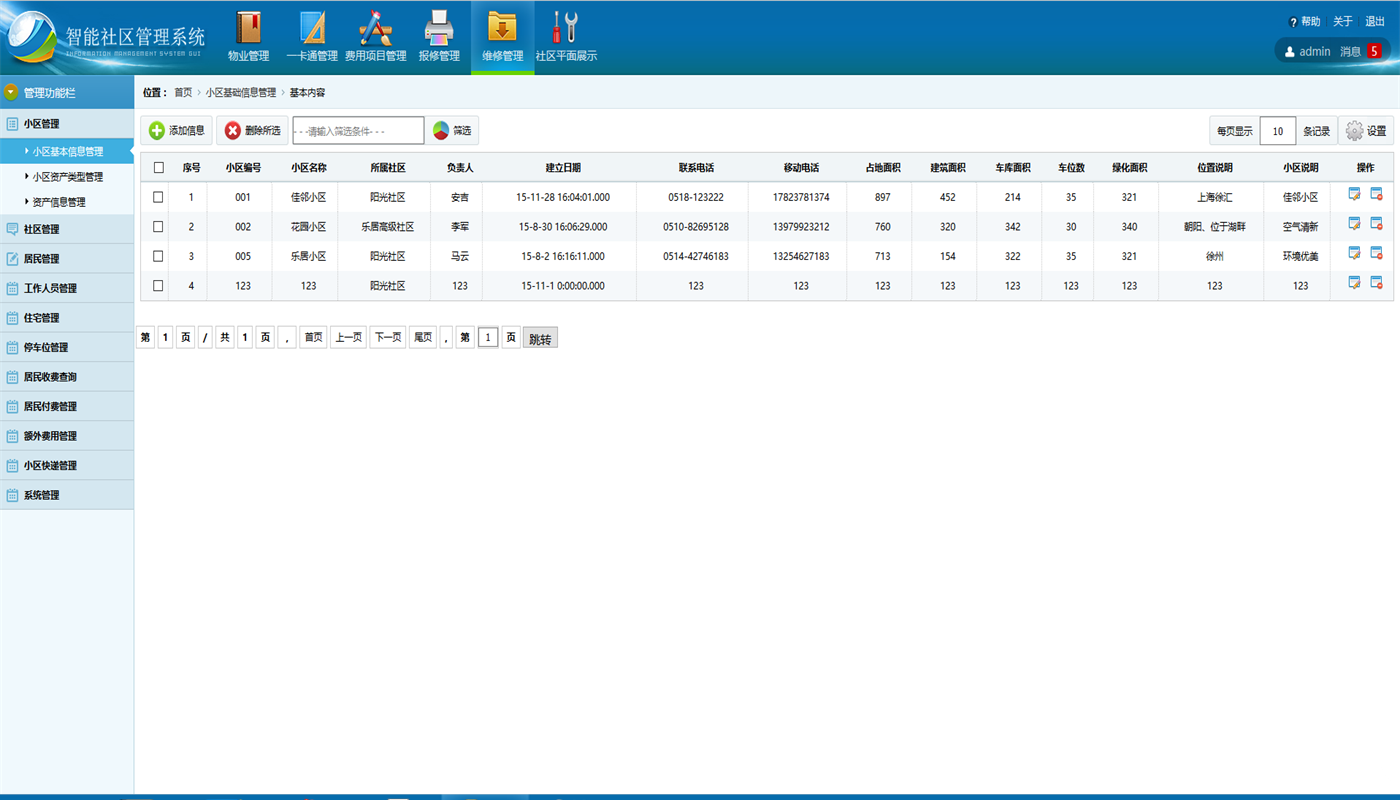Click the 设置 gear settings button

[1366, 131]
